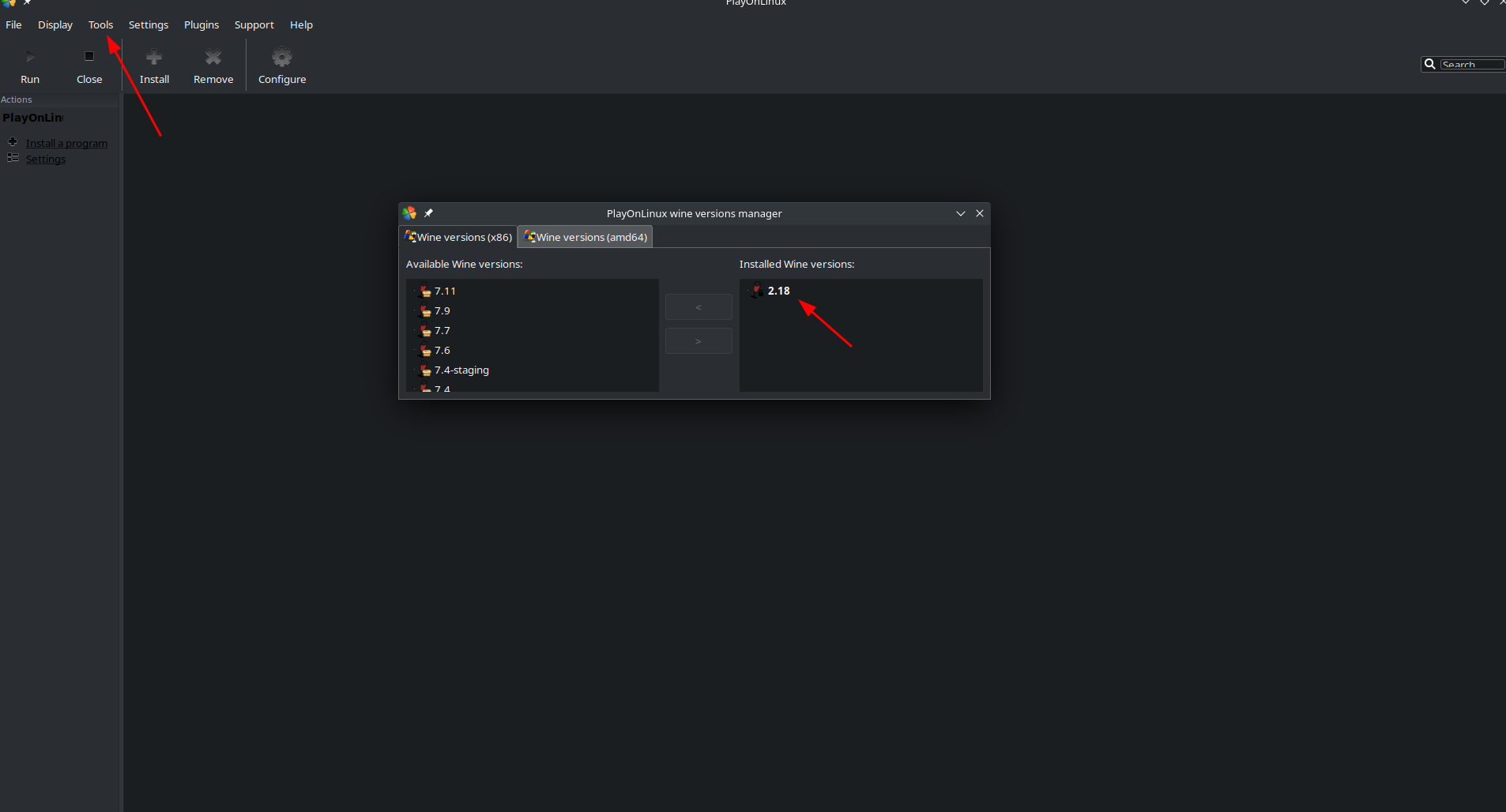Click the Run label in toolbar
The height and width of the screenshot is (812, 1506).
pos(30,79)
